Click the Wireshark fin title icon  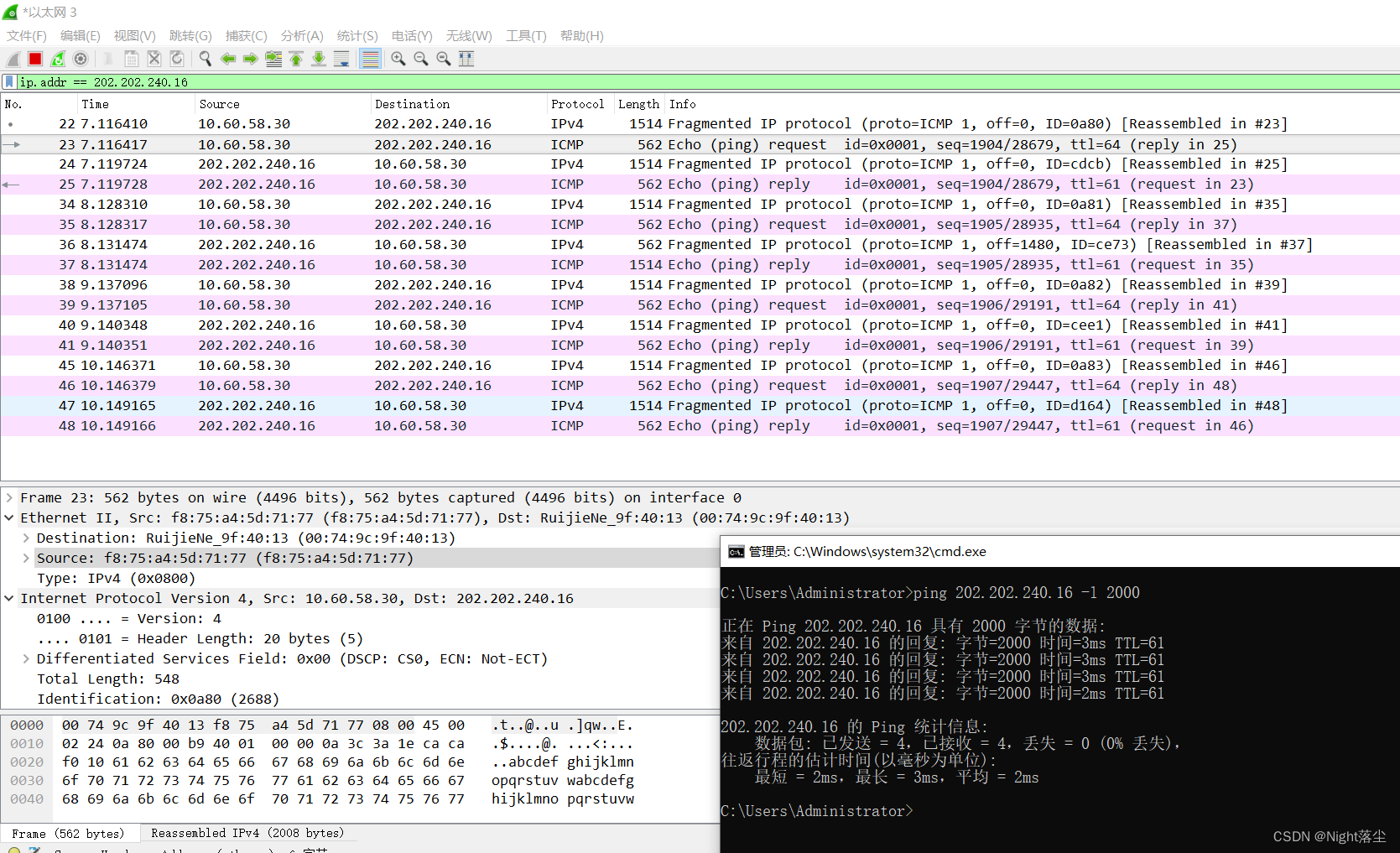coord(10,12)
